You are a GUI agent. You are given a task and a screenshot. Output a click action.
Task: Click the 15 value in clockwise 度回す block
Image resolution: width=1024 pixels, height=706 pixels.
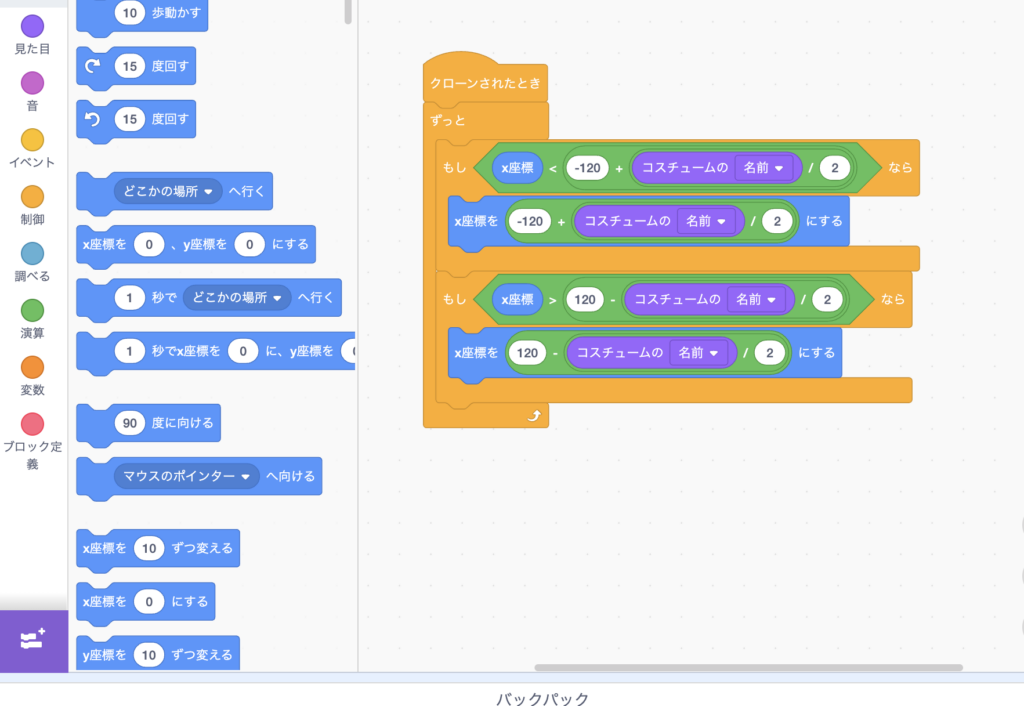click(x=129, y=66)
